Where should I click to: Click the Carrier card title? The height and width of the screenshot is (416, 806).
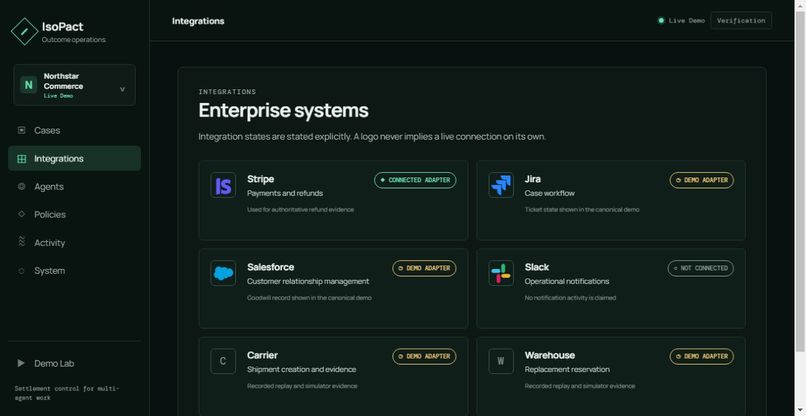(x=262, y=355)
